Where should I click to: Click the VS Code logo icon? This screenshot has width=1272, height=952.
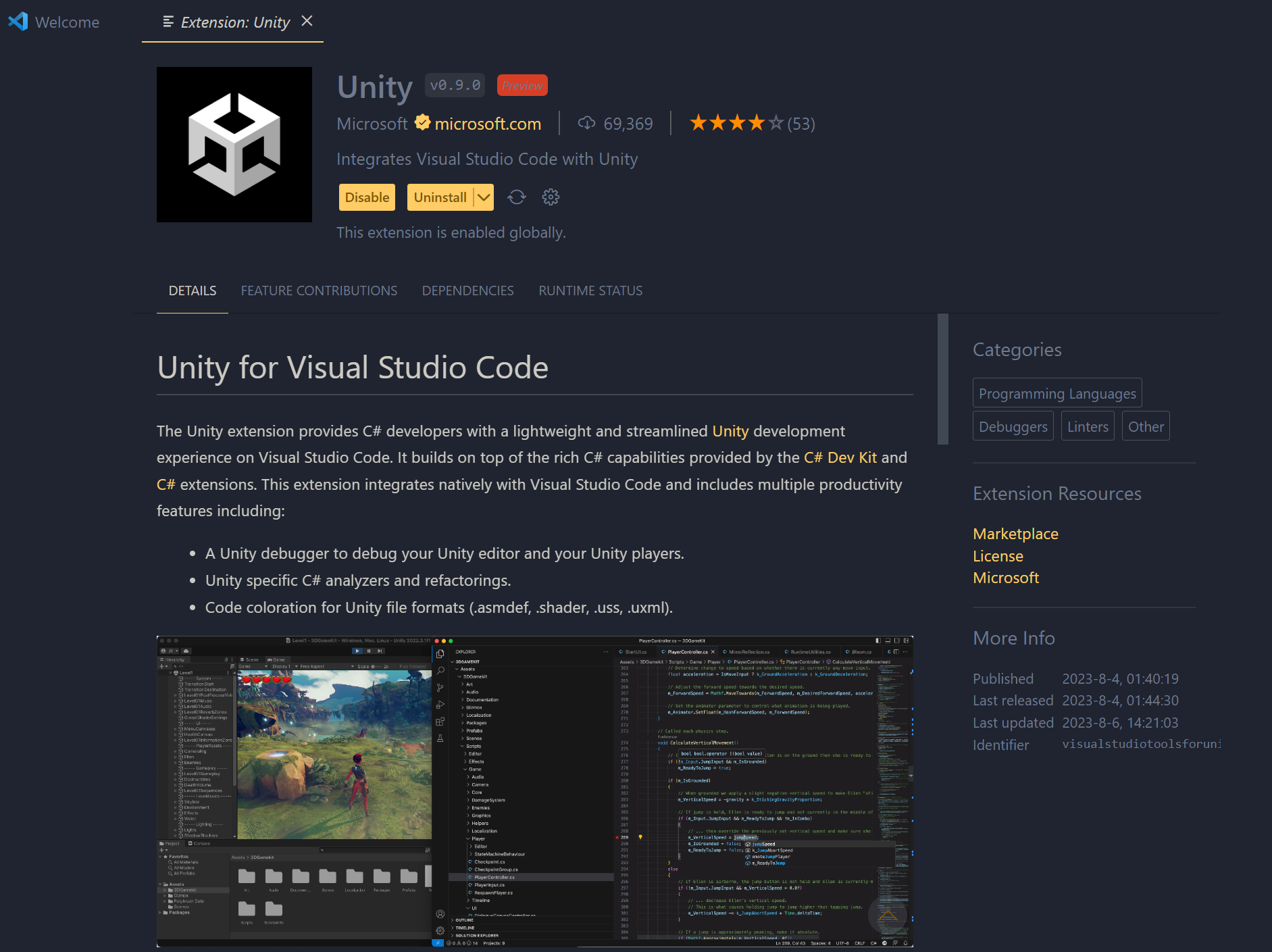click(x=18, y=22)
